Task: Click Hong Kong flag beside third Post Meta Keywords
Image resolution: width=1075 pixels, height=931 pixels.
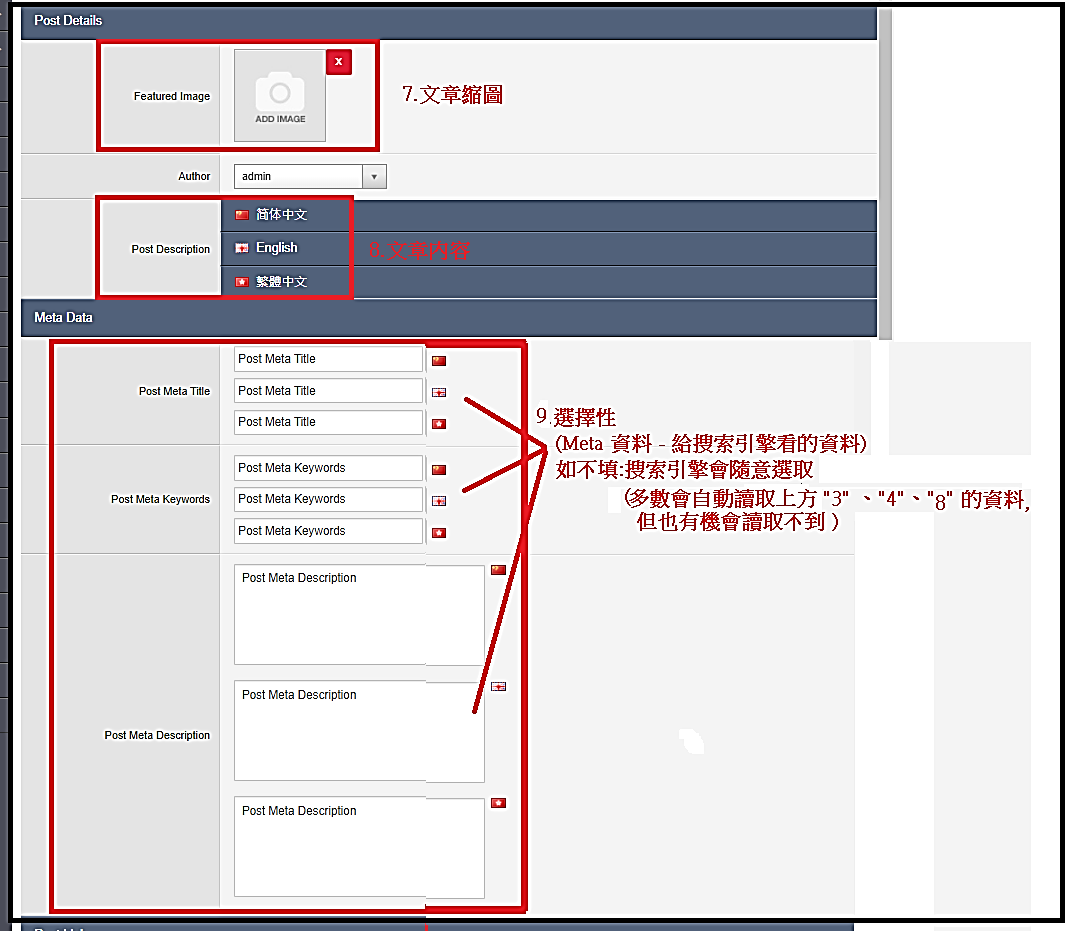Action: tap(439, 533)
